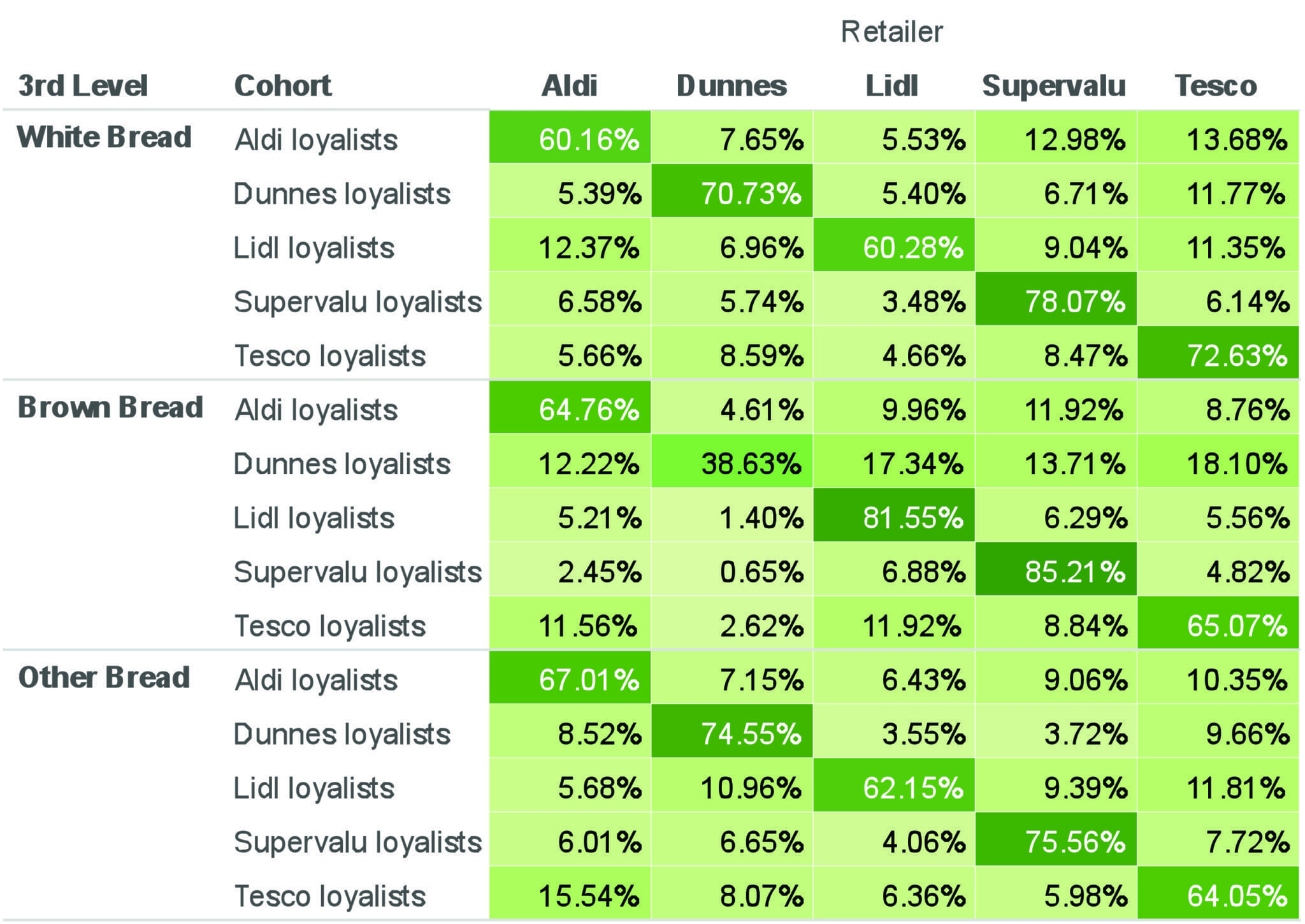Select the 78.07% Supervalu cell
Screen dimensions: 1305x924
pyautogui.click(x=1056, y=300)
